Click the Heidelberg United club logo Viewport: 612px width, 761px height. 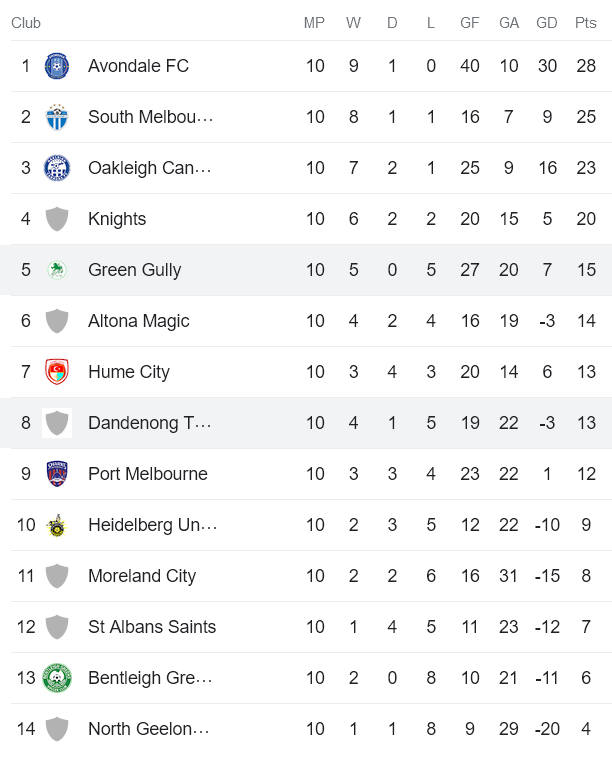(57, 525)
